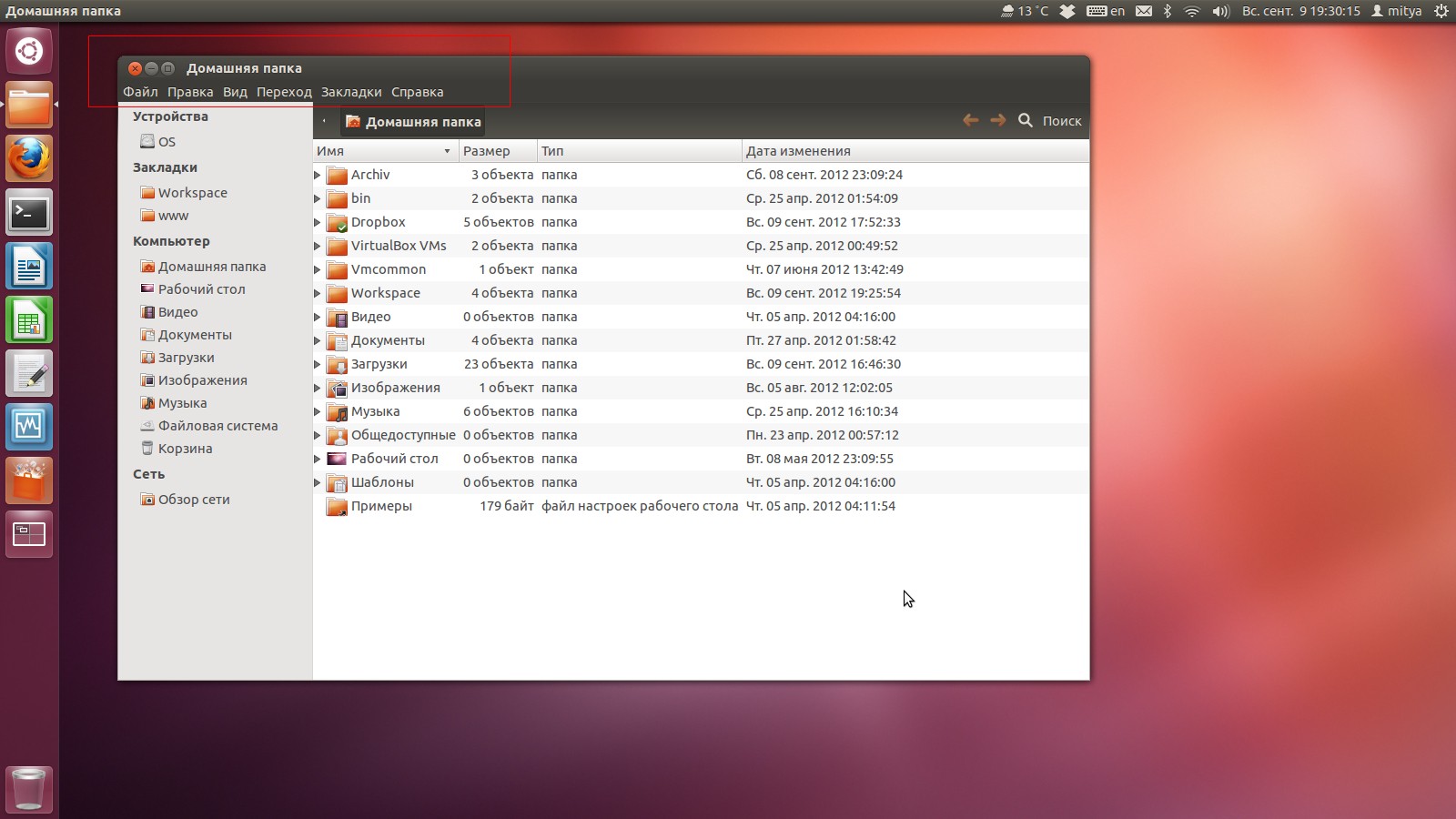Open Изображения in the sidebar

(194, 380)
